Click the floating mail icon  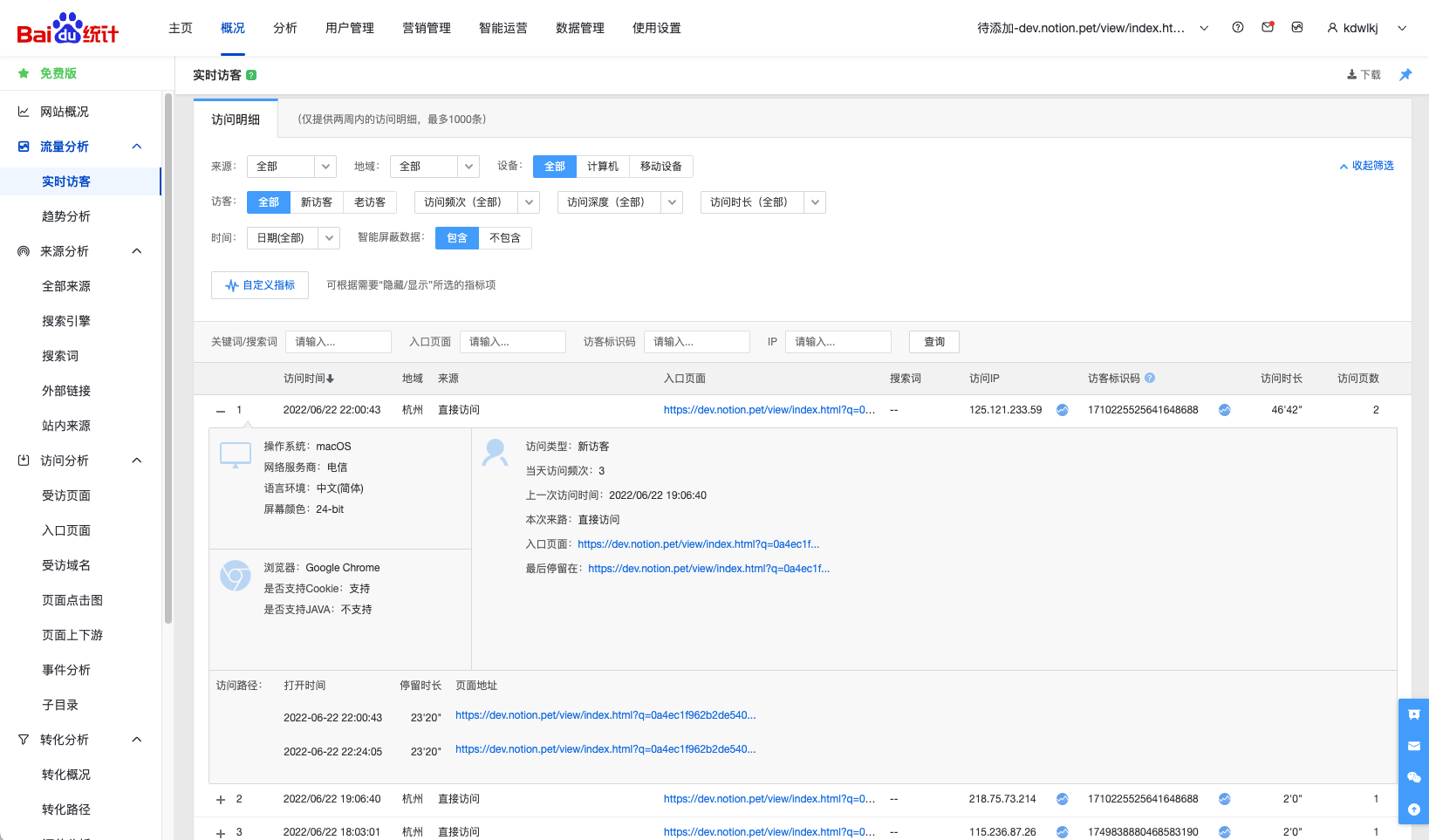coord(1414,746)
